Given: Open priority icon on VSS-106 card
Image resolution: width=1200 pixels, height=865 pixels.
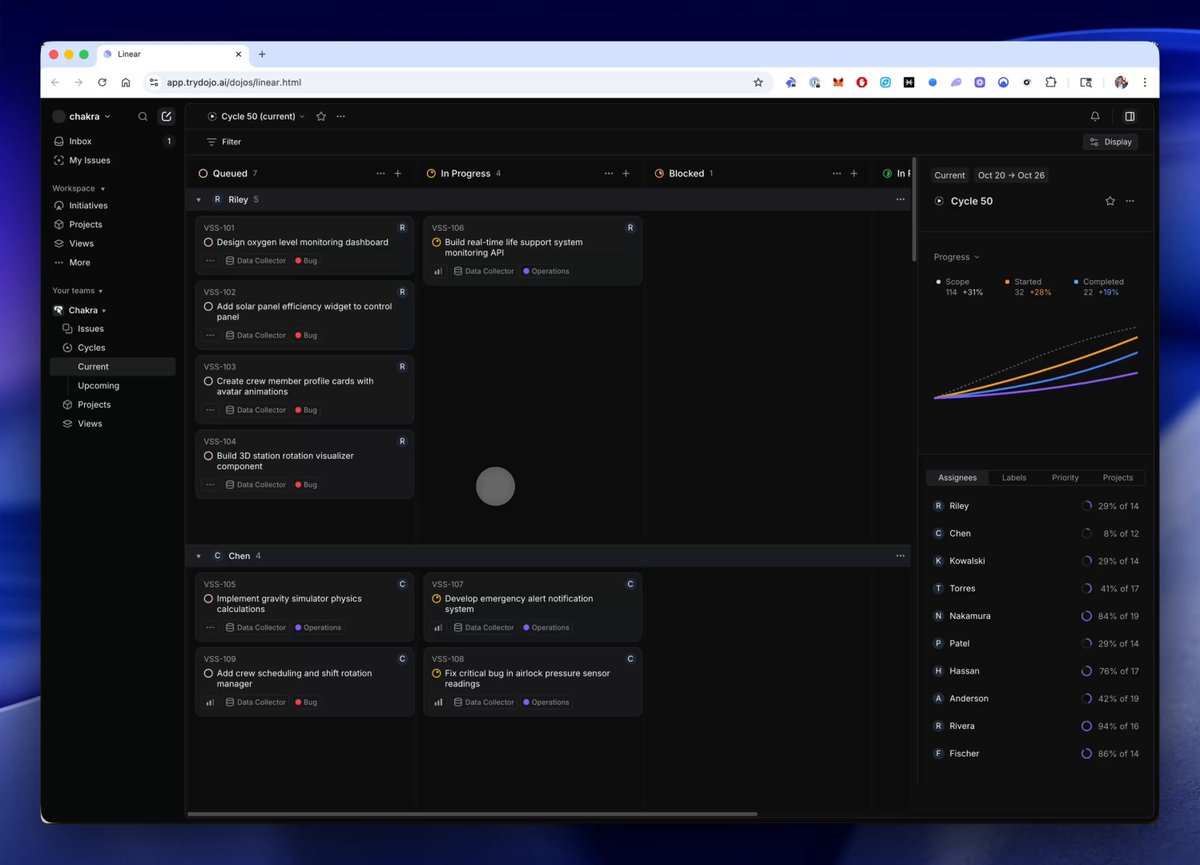Looking at the screenshot, I should click(438, 271).
